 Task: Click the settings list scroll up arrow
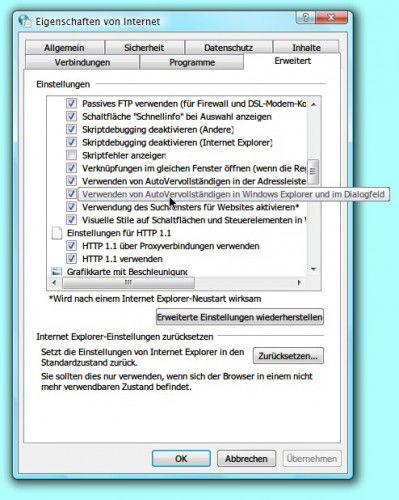[313, 104]
